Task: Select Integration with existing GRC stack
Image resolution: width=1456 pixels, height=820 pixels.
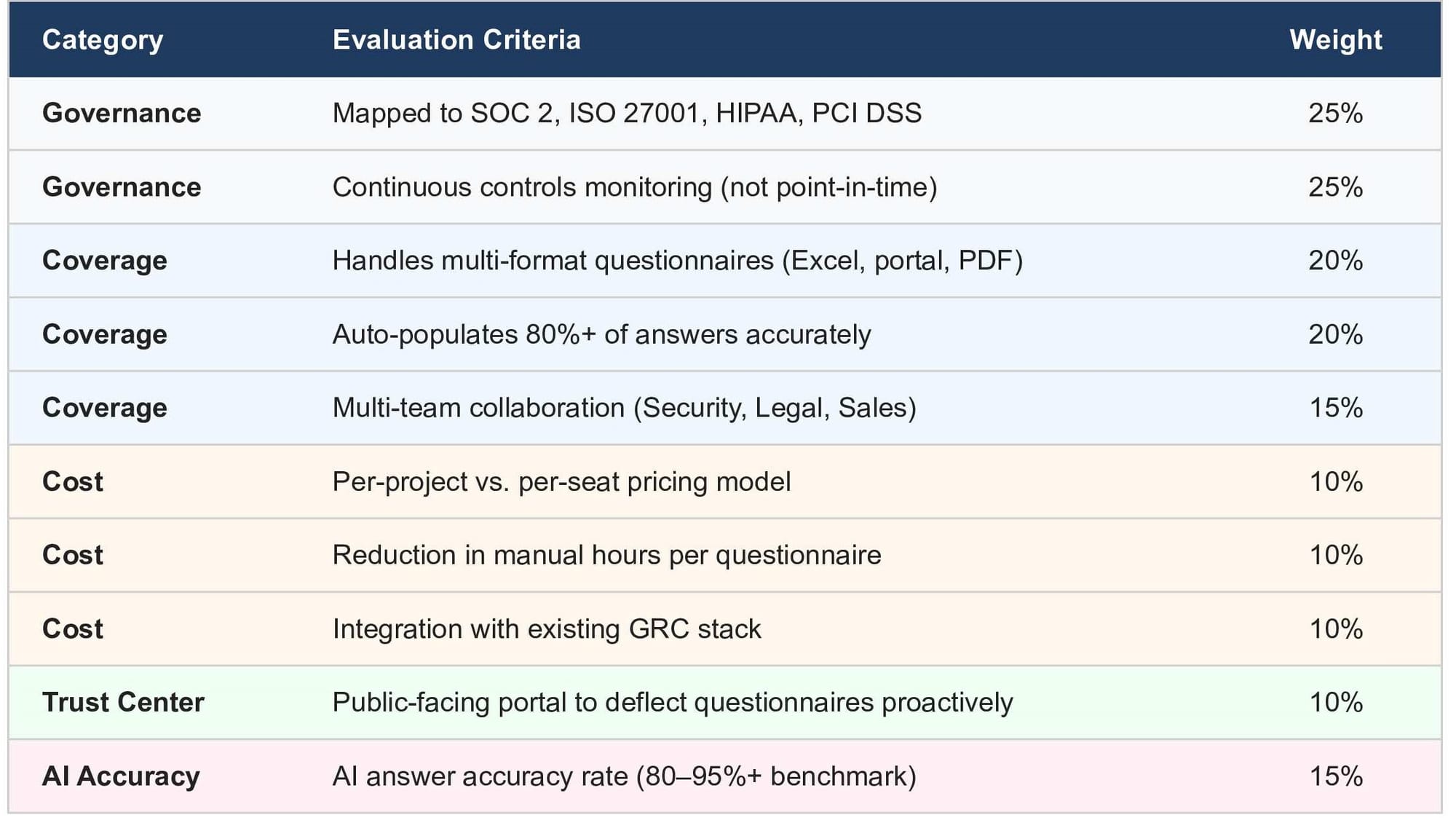Action: click(x=547, y=628)
